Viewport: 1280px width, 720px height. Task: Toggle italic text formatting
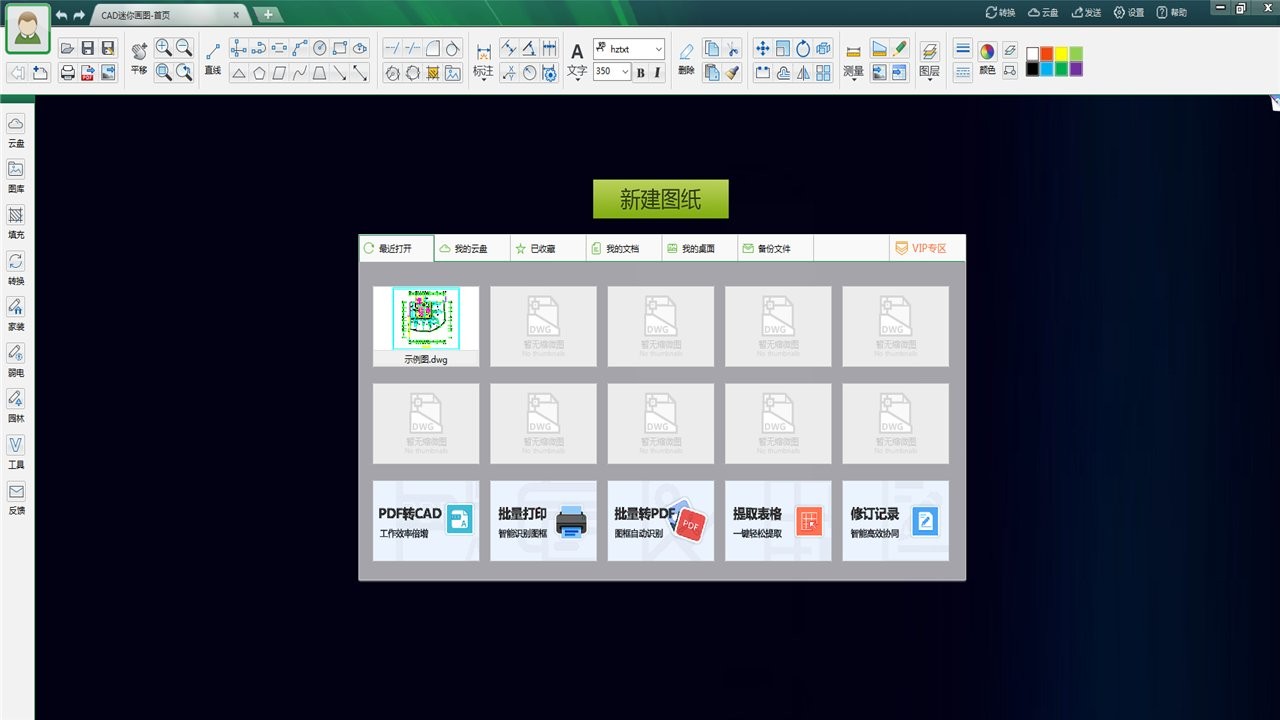(x=657, y=72)
